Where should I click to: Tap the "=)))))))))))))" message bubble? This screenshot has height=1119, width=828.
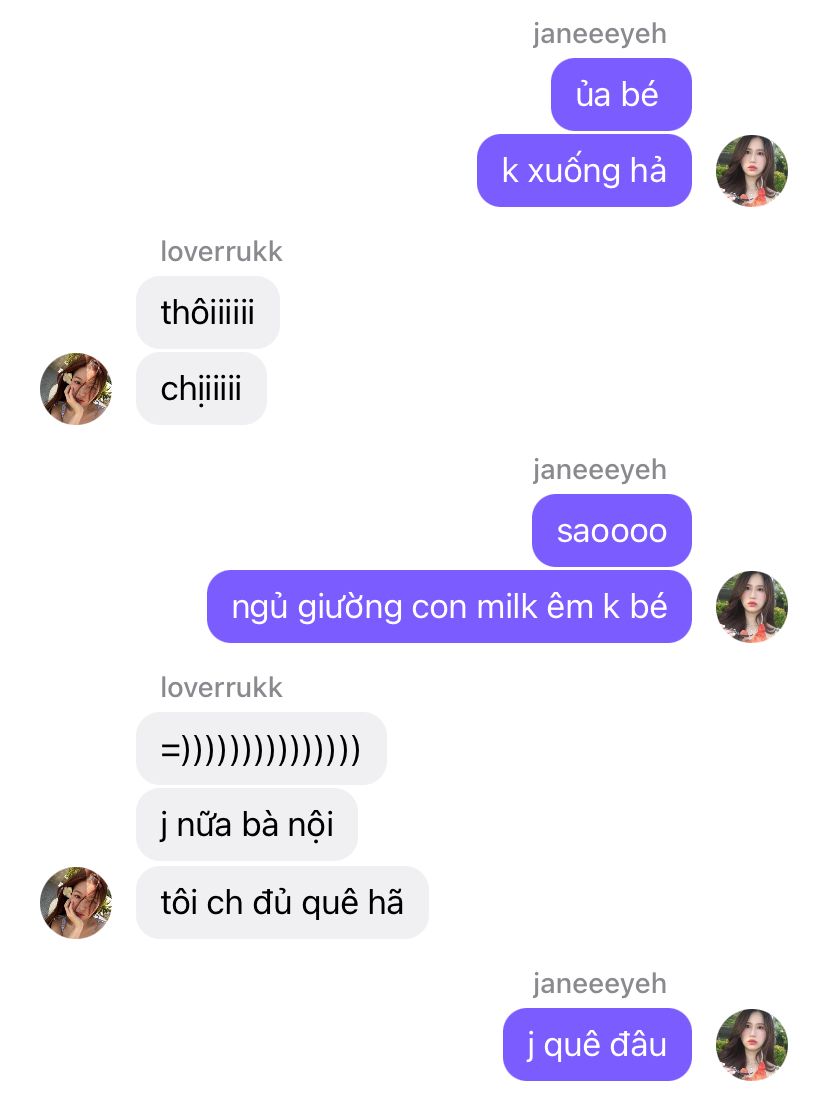click(x=261, y=749)
